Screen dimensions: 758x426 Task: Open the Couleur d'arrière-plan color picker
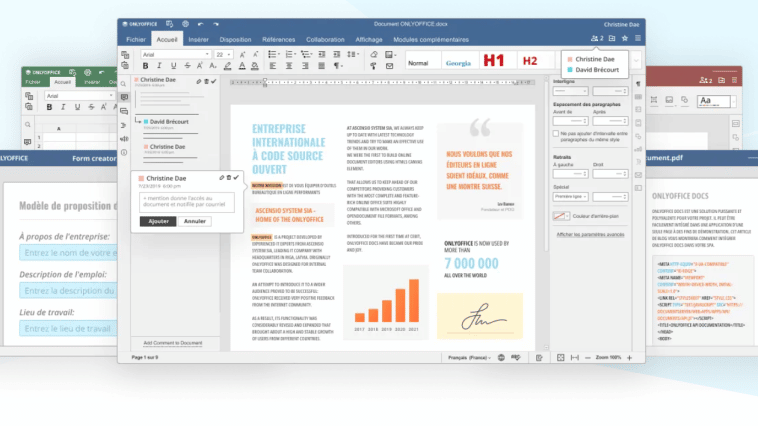561,216
